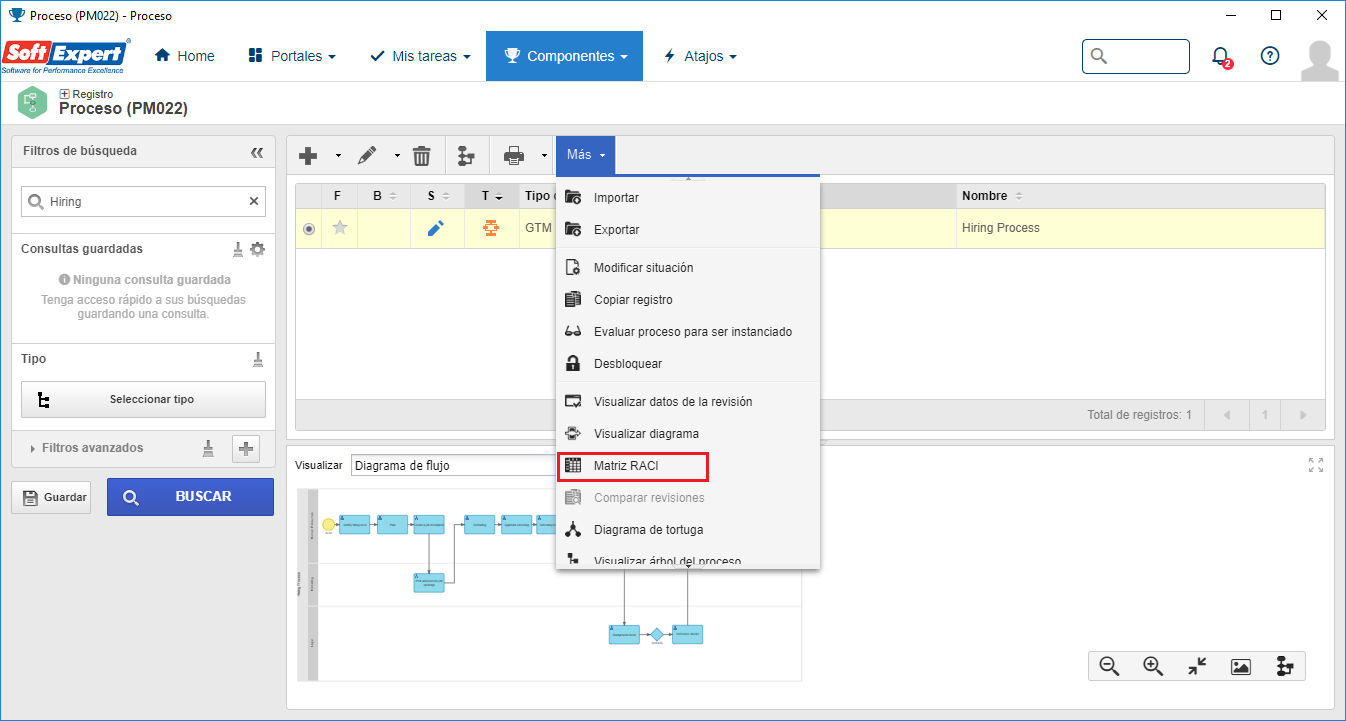
Task: Click the blue pencil status icon in row
Action: (436, 229)
